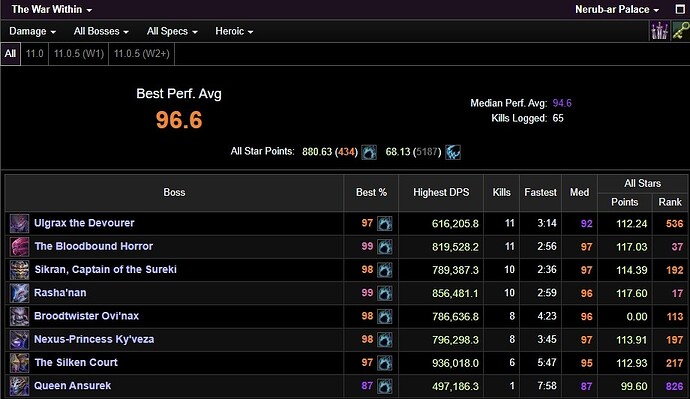The width and height of the screenshot is (690, 399).
Task: Sort by All Stars Rank header
Action: pyautogui.click(x=670, y=202)
